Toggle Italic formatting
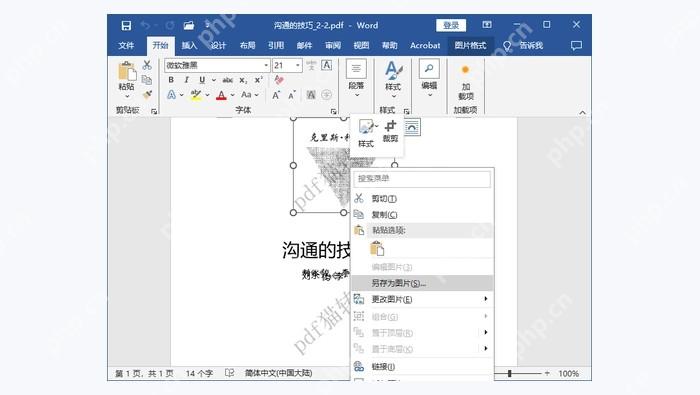 click(x=186, y=80)
